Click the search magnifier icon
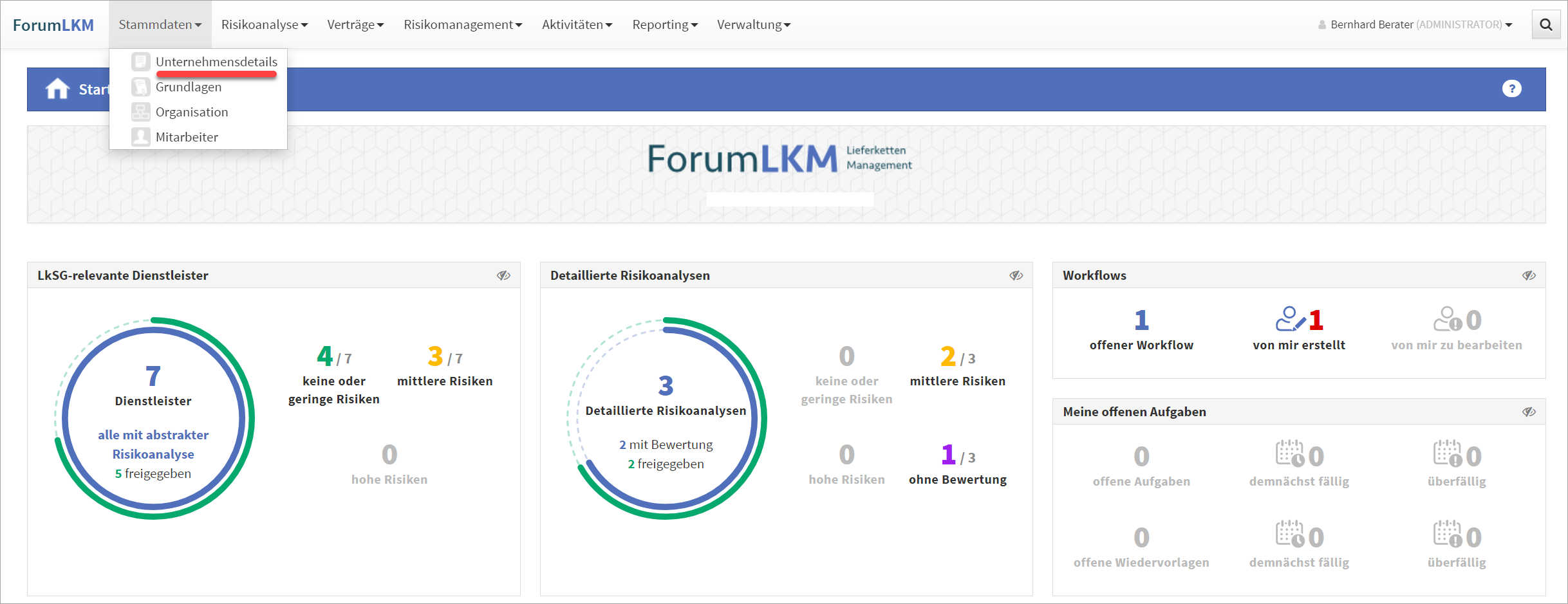Screen dimensions: 1568x604 pyautogui.click(x=1545, y=25)
